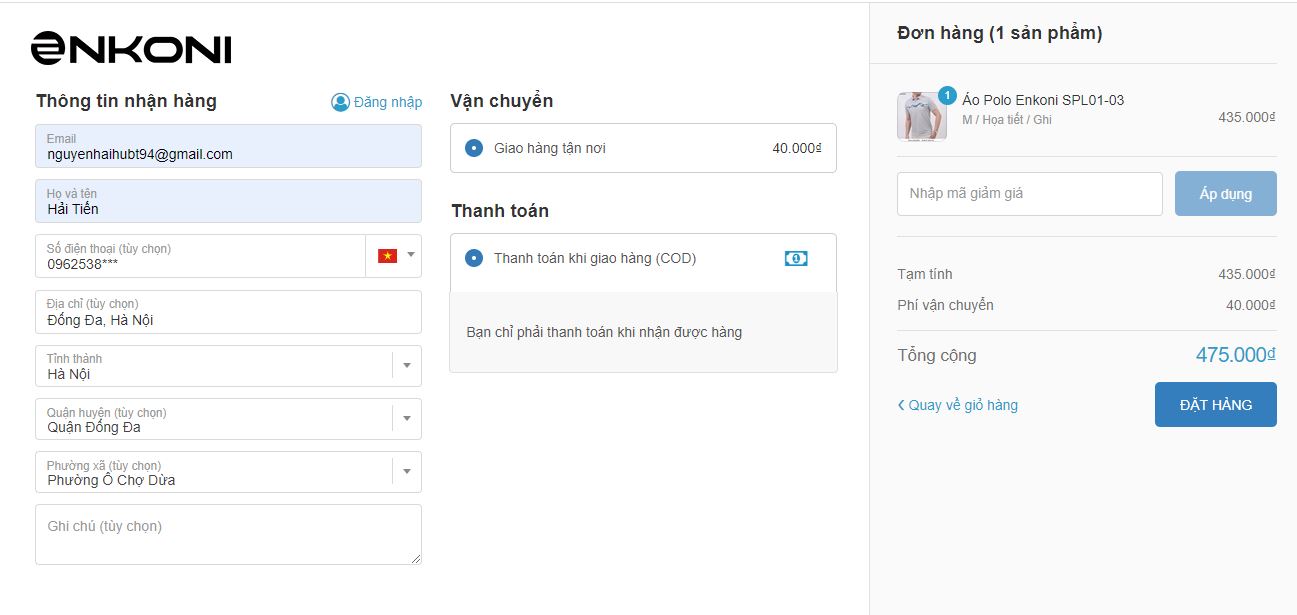Click the COD cash payment icon
Screen dimensions: 1297x615
[x=796, y=258]
